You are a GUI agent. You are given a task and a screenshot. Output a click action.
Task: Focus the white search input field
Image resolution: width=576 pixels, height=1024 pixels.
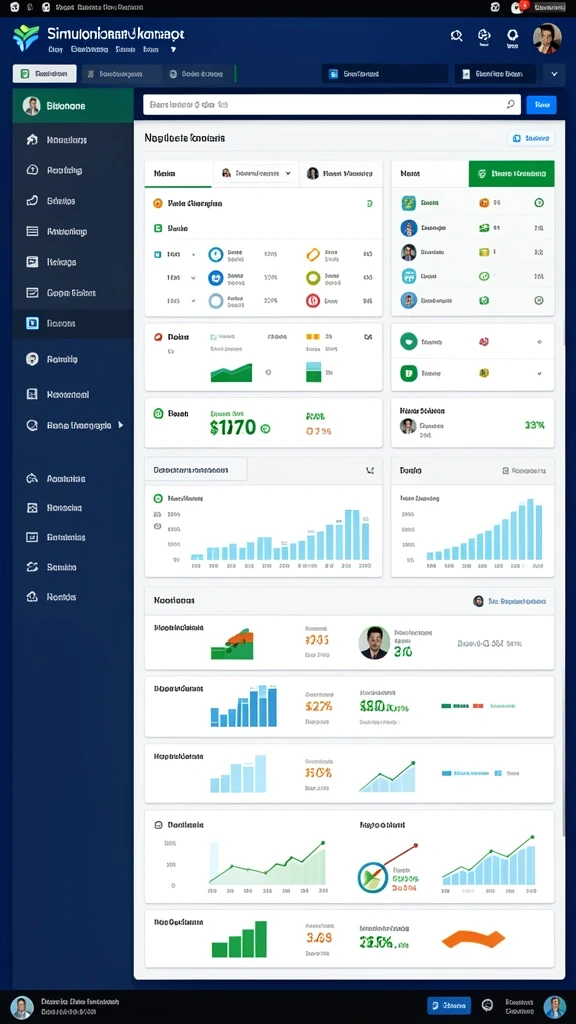[x=332, y=104]
